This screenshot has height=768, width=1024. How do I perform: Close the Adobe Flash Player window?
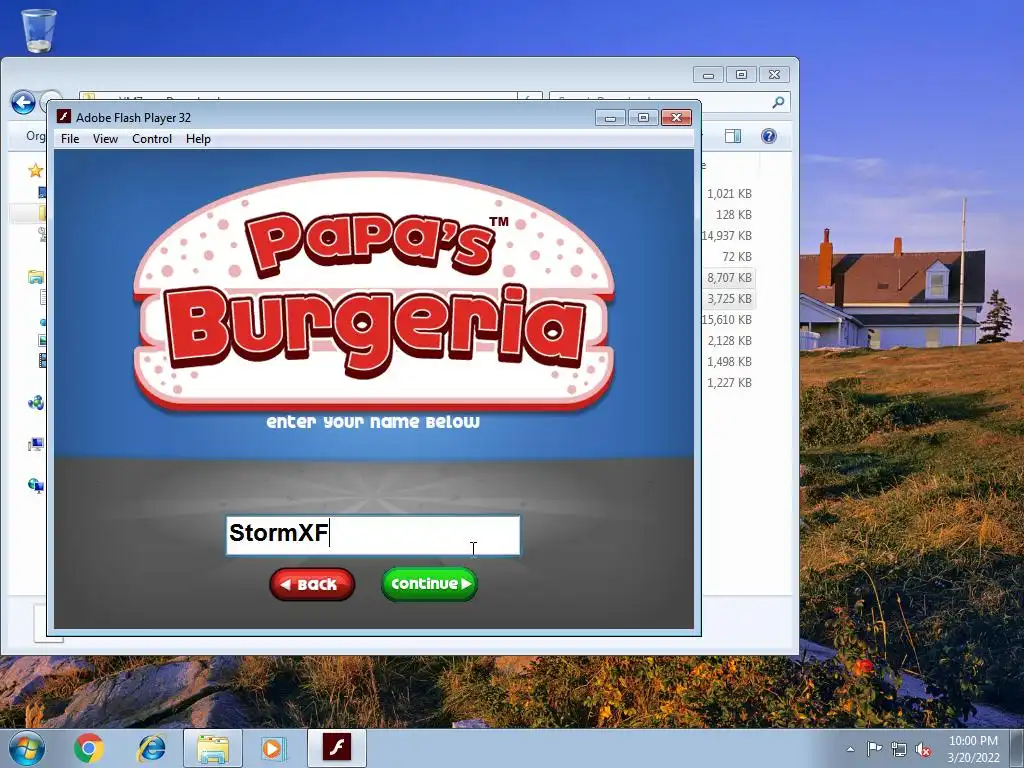677,118
